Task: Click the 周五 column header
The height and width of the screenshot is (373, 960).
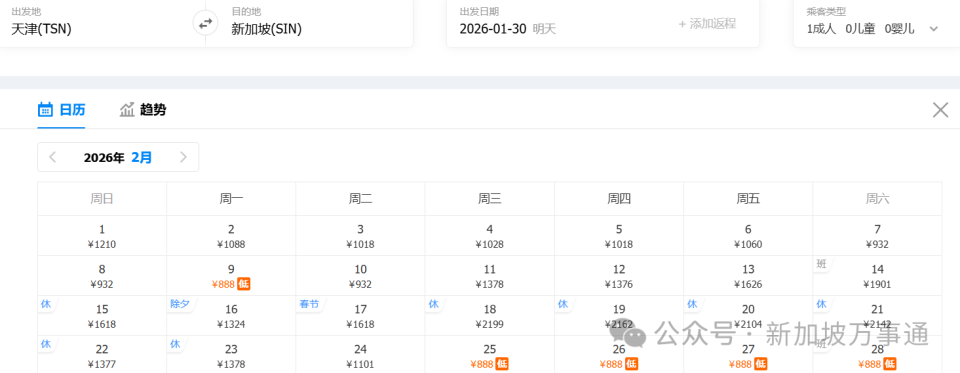Action: 748,198
